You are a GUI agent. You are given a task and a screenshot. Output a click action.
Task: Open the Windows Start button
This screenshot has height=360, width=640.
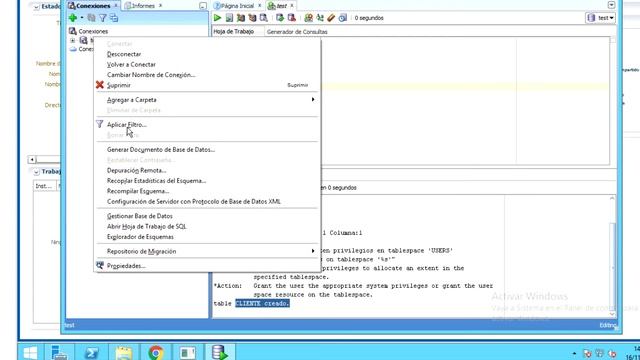(30, 352)
